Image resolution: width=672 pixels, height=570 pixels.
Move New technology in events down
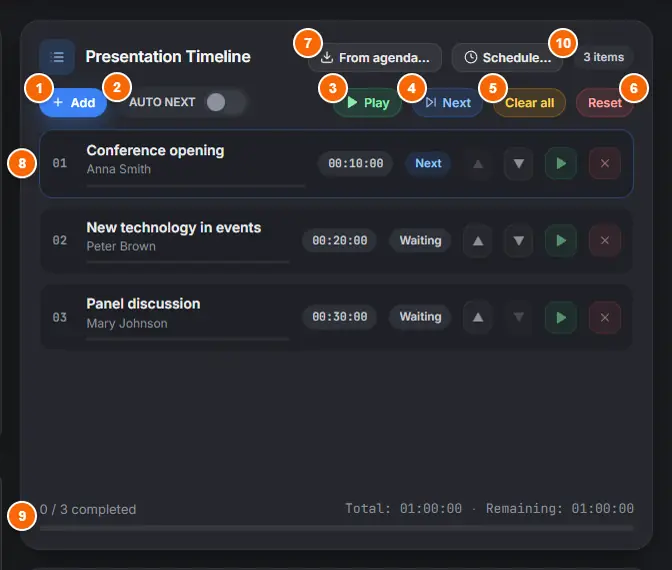coord(519,240)
